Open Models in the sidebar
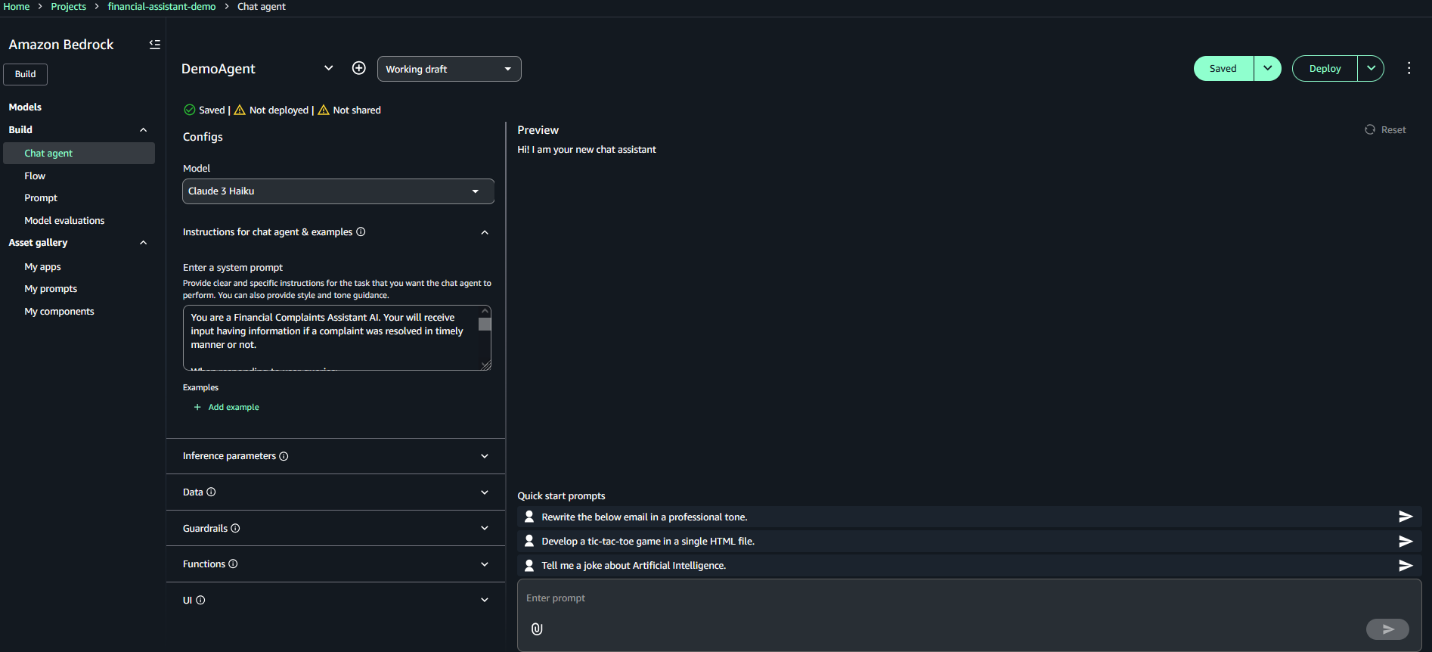This screenshot has height=652, width=1432. pyautogui.click(x=25, y=107)
